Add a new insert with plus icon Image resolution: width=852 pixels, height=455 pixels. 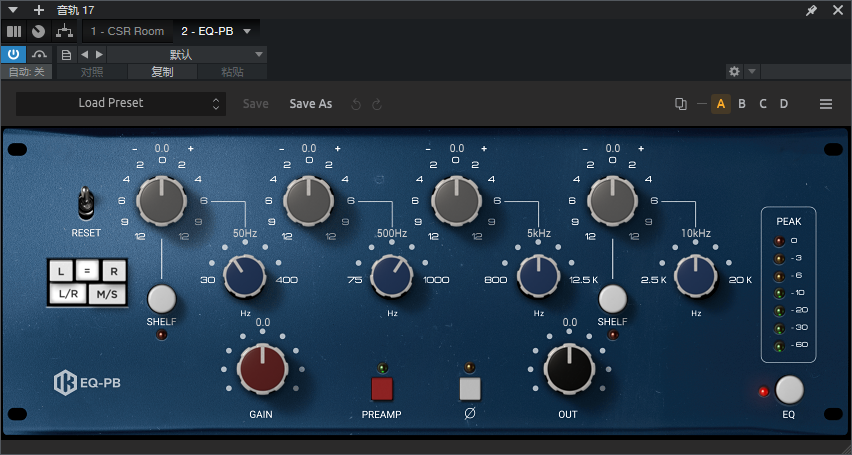click(x=39, y=10)
